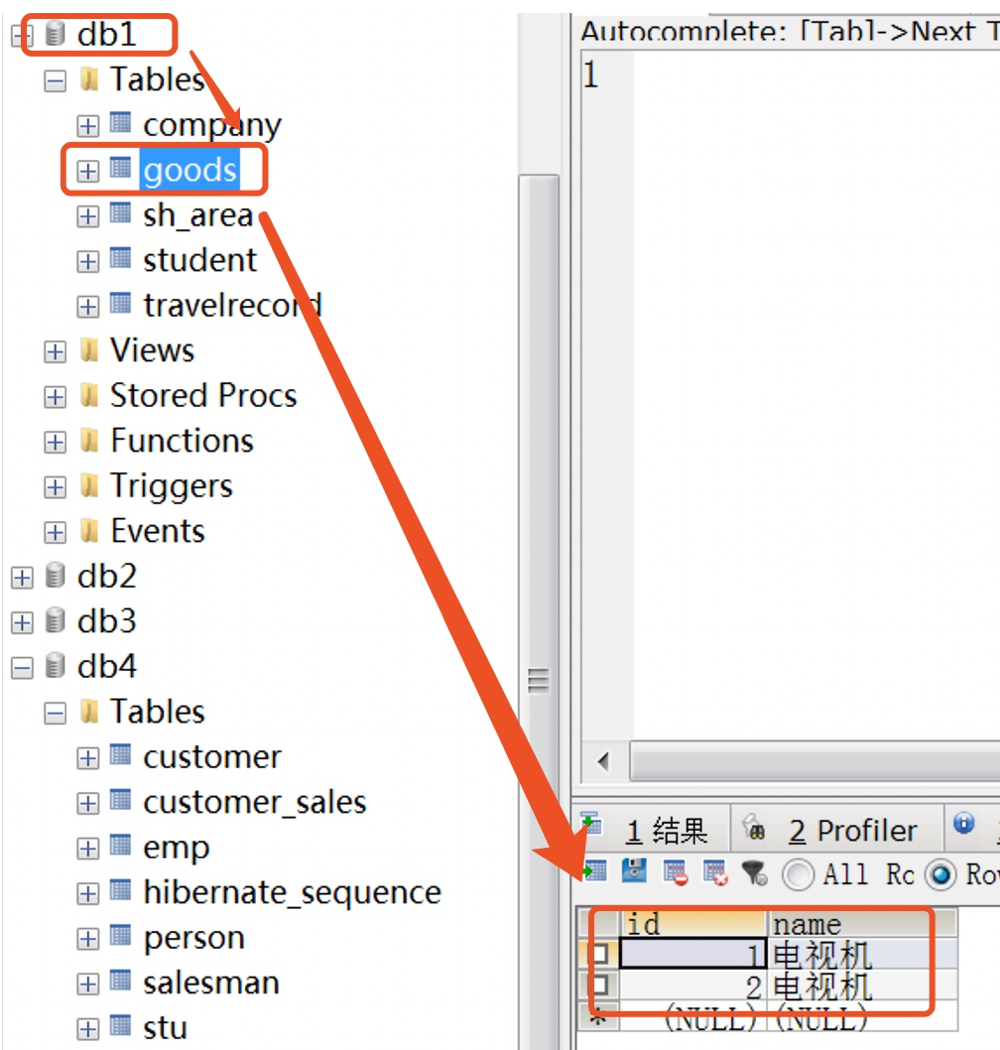Click the sh_area table grid icon
This screenshot has width=1000, height=1050.
pos(121,213)
